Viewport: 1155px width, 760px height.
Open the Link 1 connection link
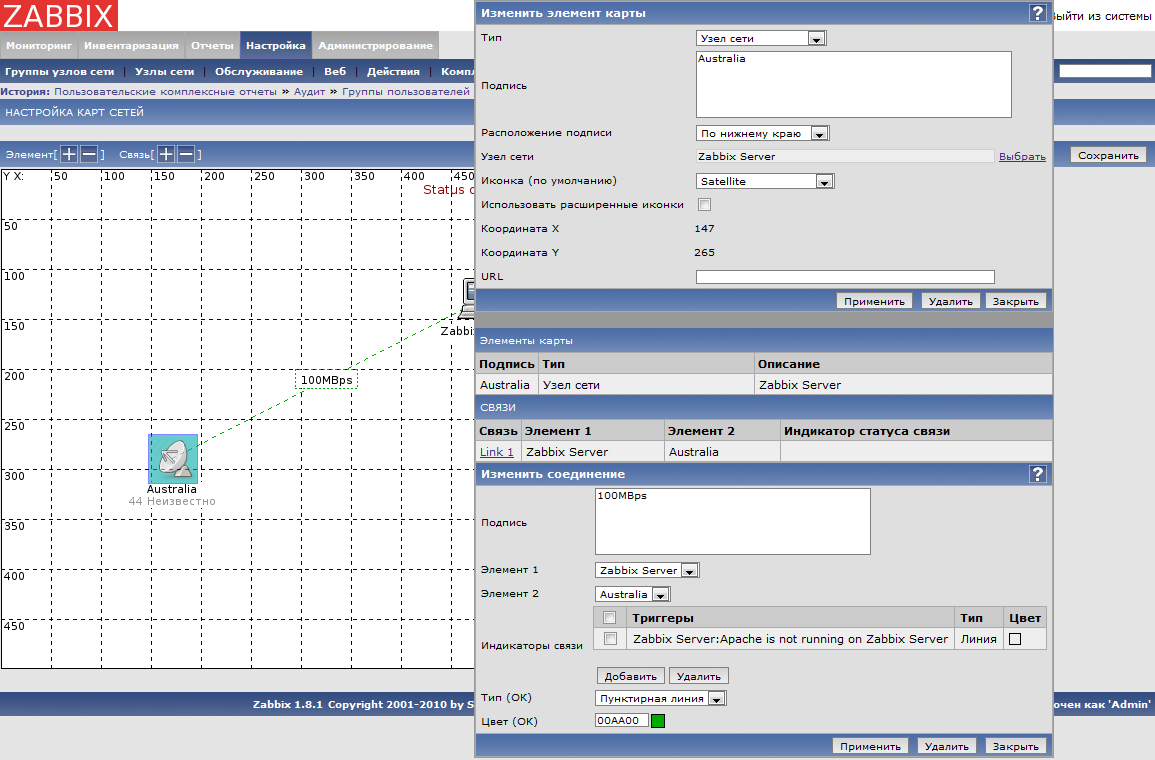496,452
